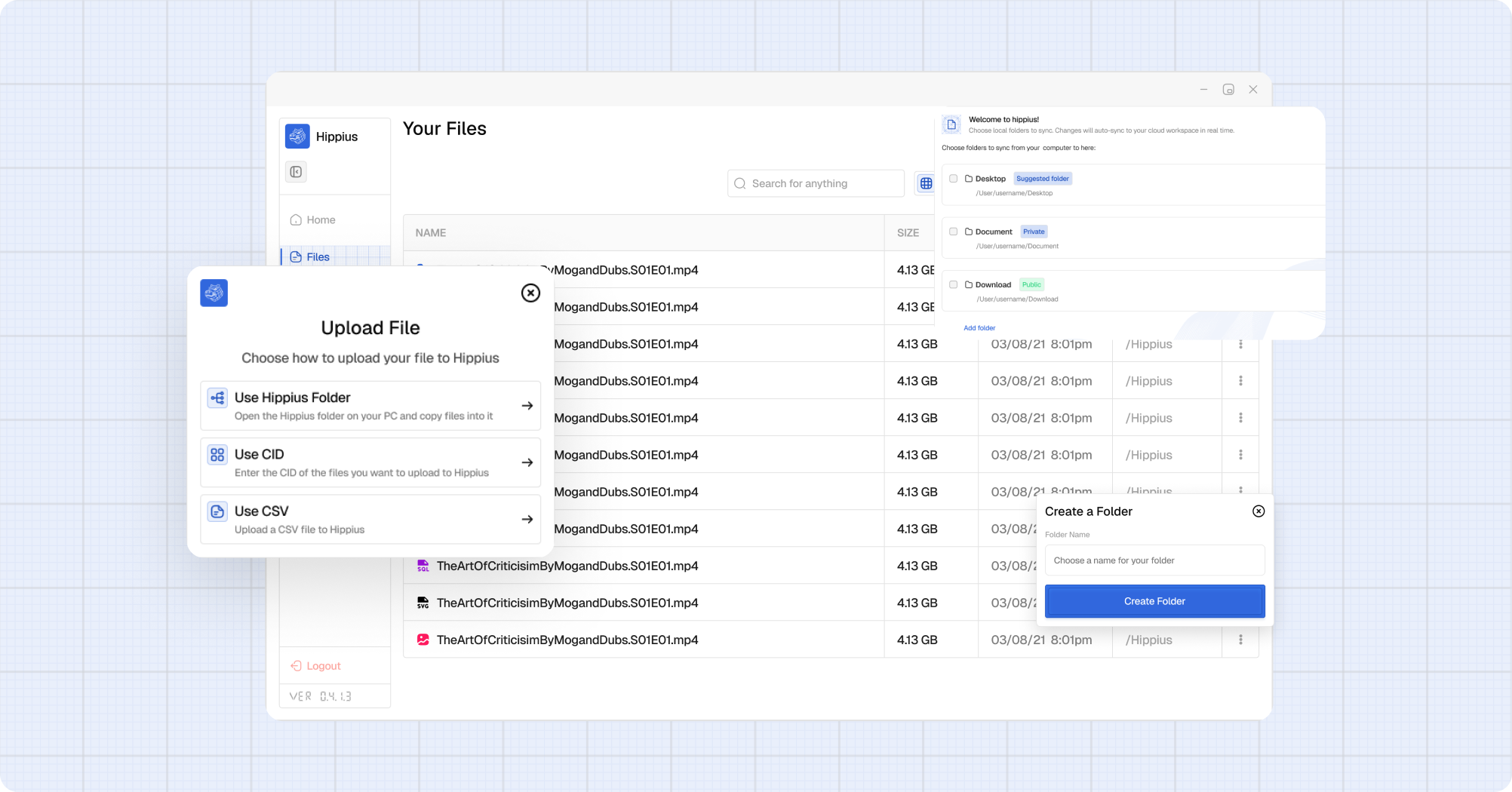Click the folder icon next to Desktop

pyautogui.click(x=969, y=179)
